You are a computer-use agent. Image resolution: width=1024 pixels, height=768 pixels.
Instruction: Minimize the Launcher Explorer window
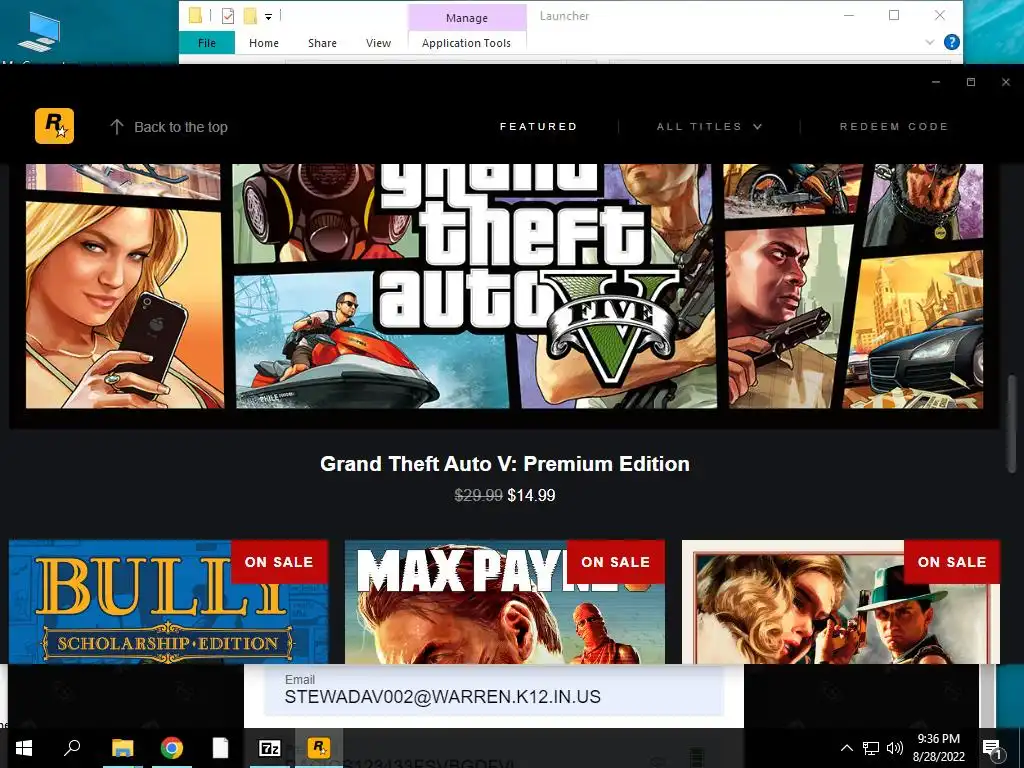click(x=849, y=15)
